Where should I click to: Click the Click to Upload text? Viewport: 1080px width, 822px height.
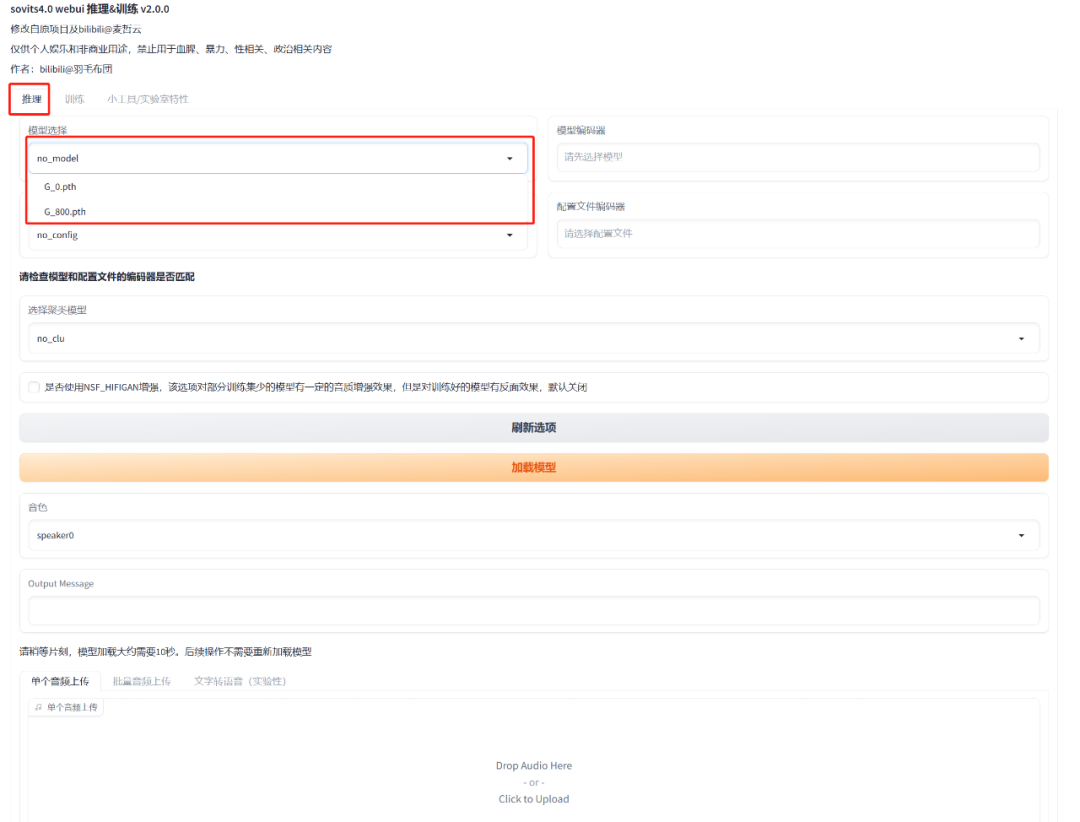[534, 799]
